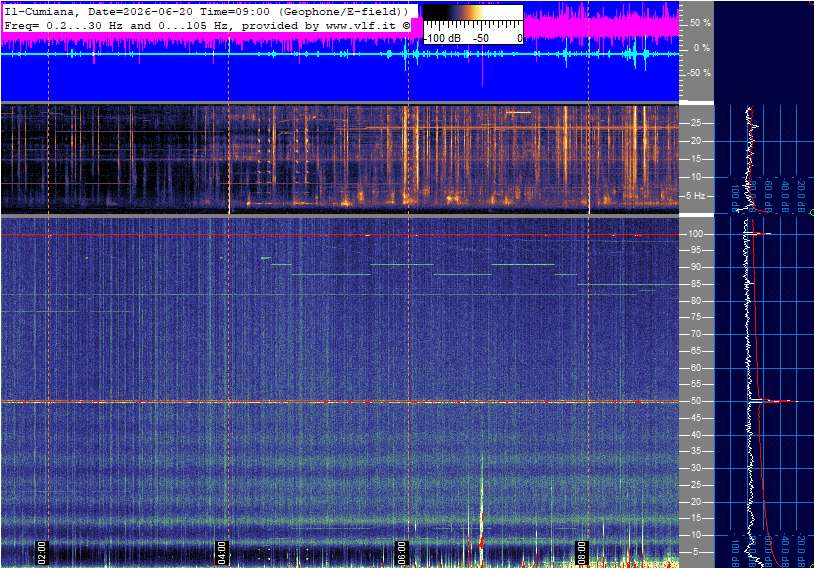Click the 70 Hz tick label
815x569 pixels.
point(695,334)
